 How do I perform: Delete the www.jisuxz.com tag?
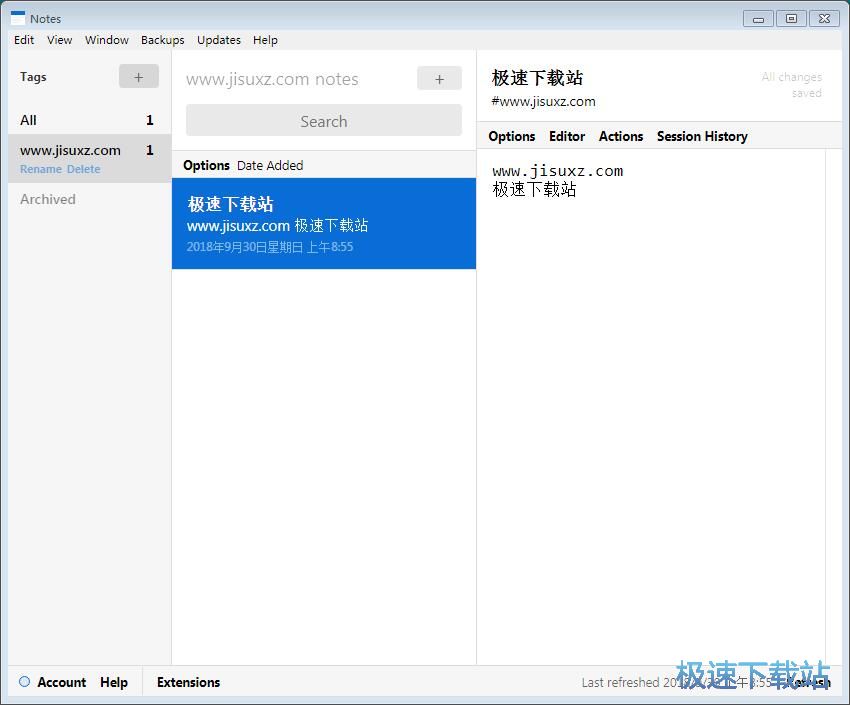[x=83, y=169]
